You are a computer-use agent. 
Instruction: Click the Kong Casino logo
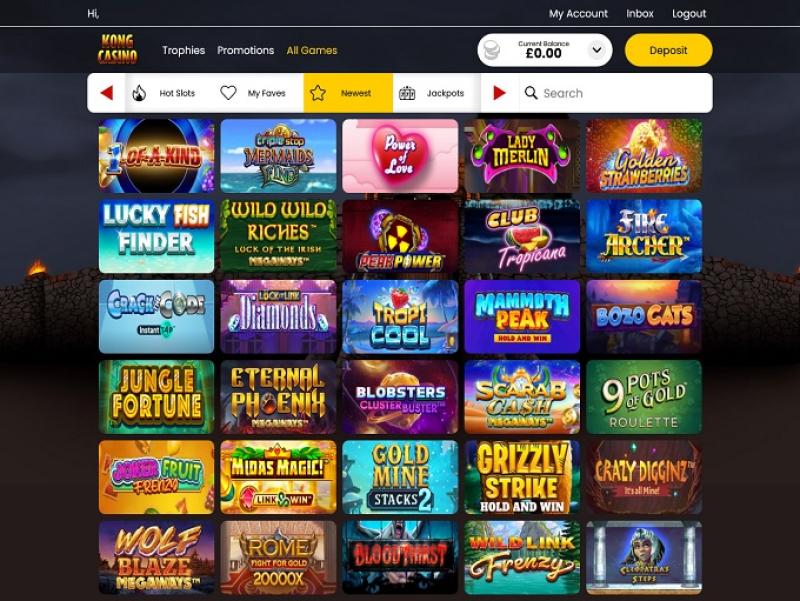click(117, 49)
